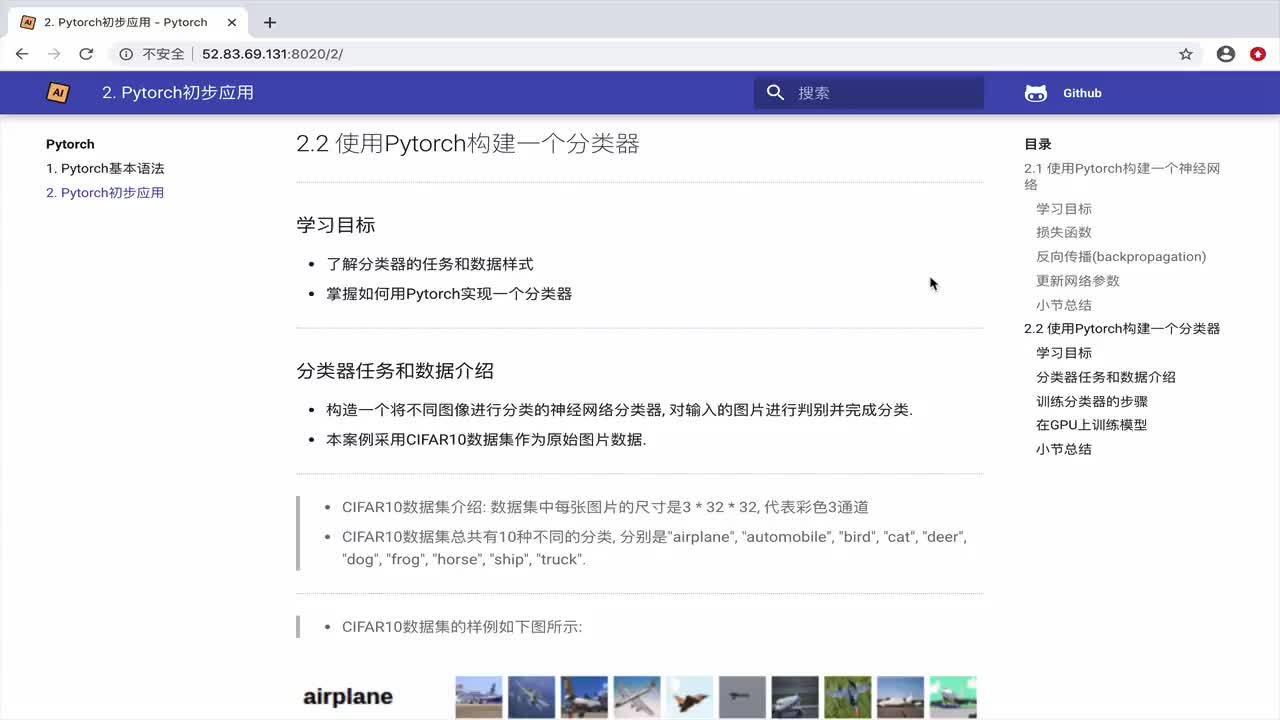Image resolution: width=1280 pixels, height=720 pixels.
Task: Go to 在GPU上训练模型 in contents
Action: [x=1091, y=424]
